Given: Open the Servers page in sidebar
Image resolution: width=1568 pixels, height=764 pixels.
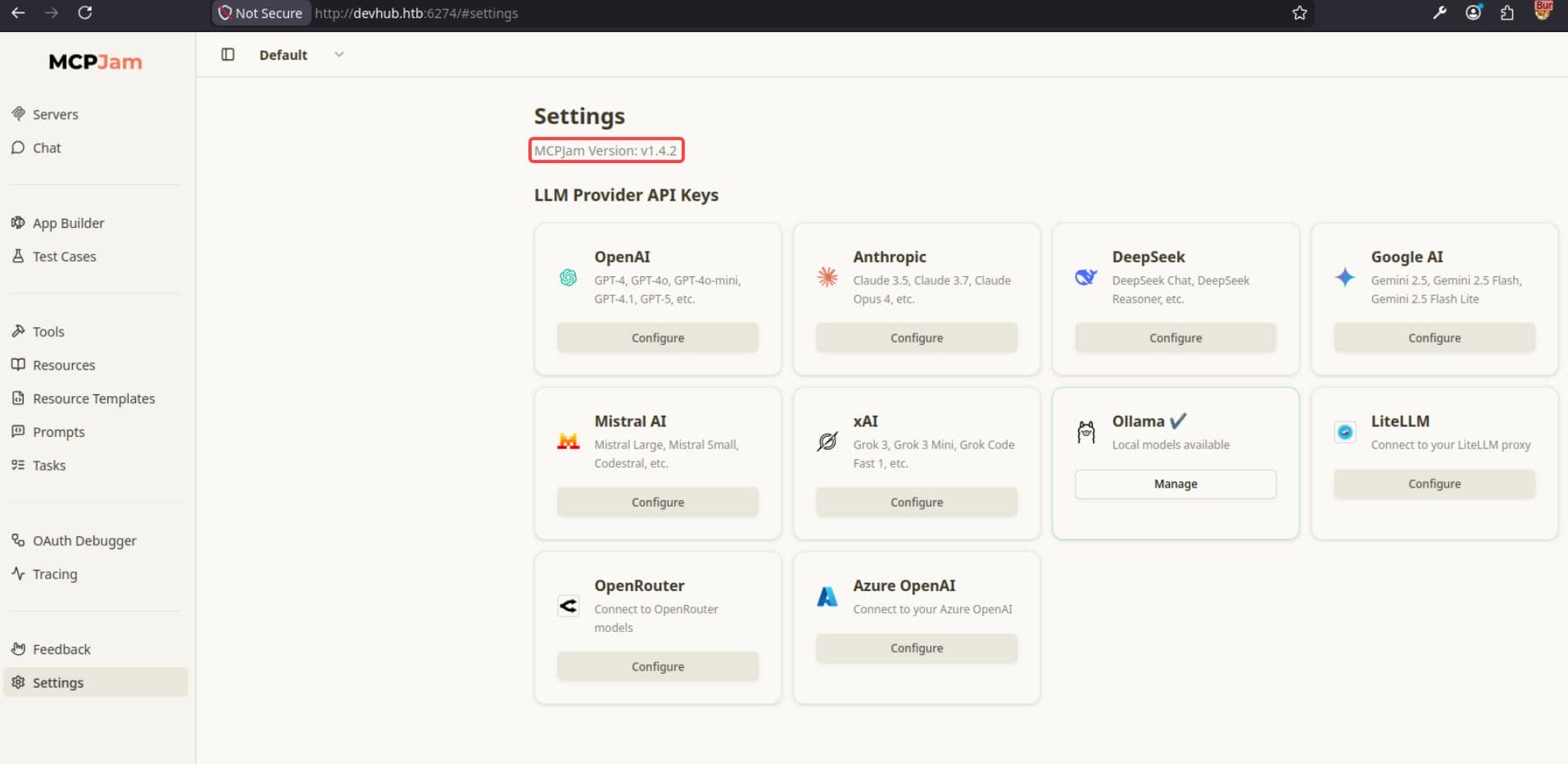Looking at the screenshot, I should pyautogui.click(x=95, y=114).
